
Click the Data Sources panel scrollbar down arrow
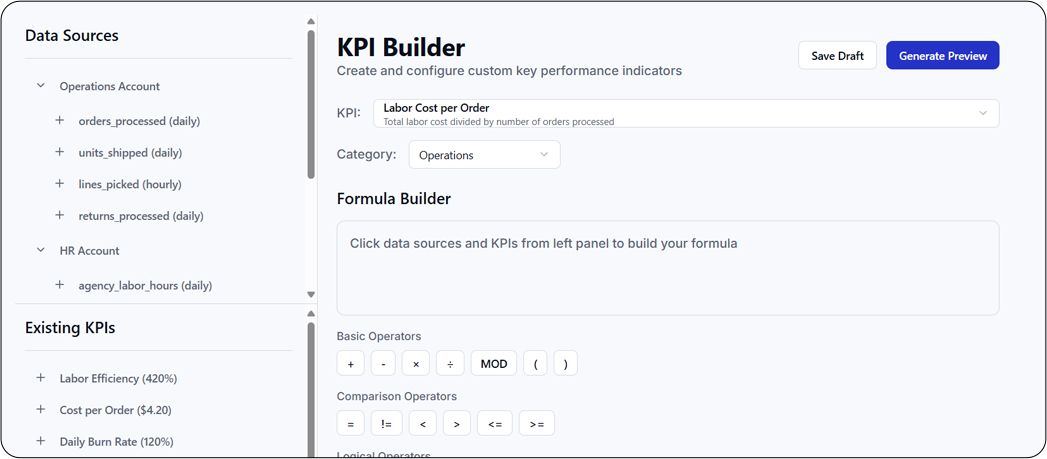click(x=311, y=294)
